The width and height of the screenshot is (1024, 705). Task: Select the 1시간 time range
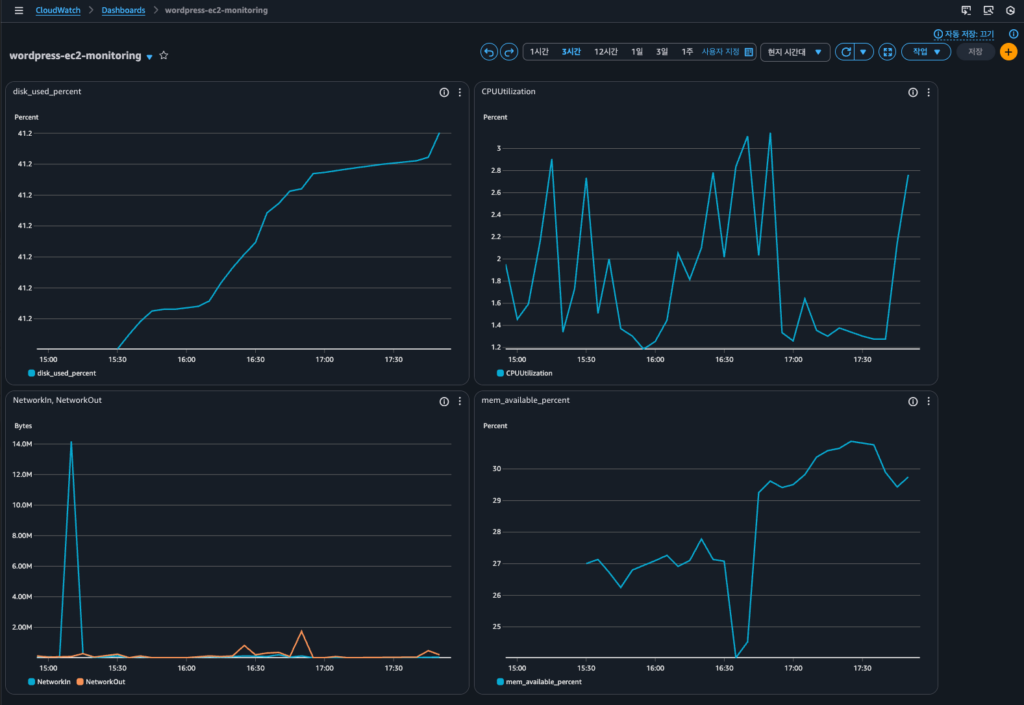click(539, 52)
